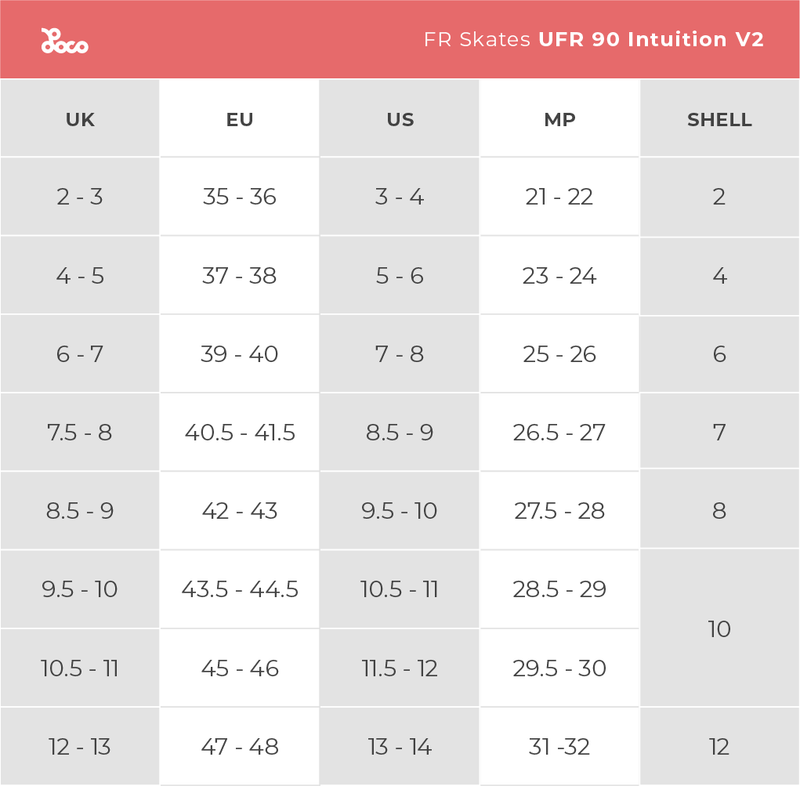The height and width of the screenshot is (786, 800).
Task: Select the UK column header
Action: (80, 119)
